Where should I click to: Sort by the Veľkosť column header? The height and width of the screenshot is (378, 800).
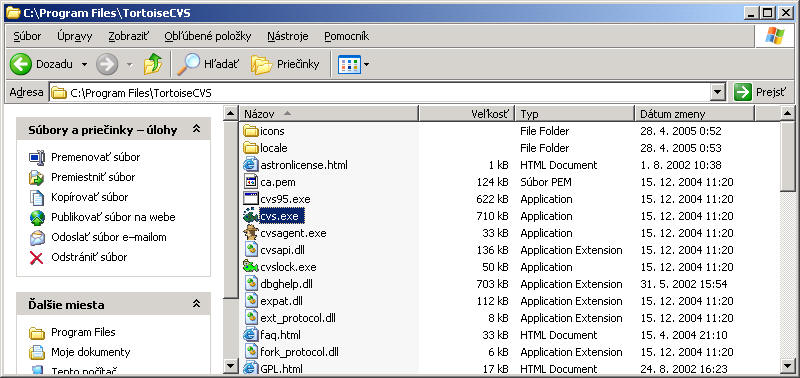pos(466,114)
